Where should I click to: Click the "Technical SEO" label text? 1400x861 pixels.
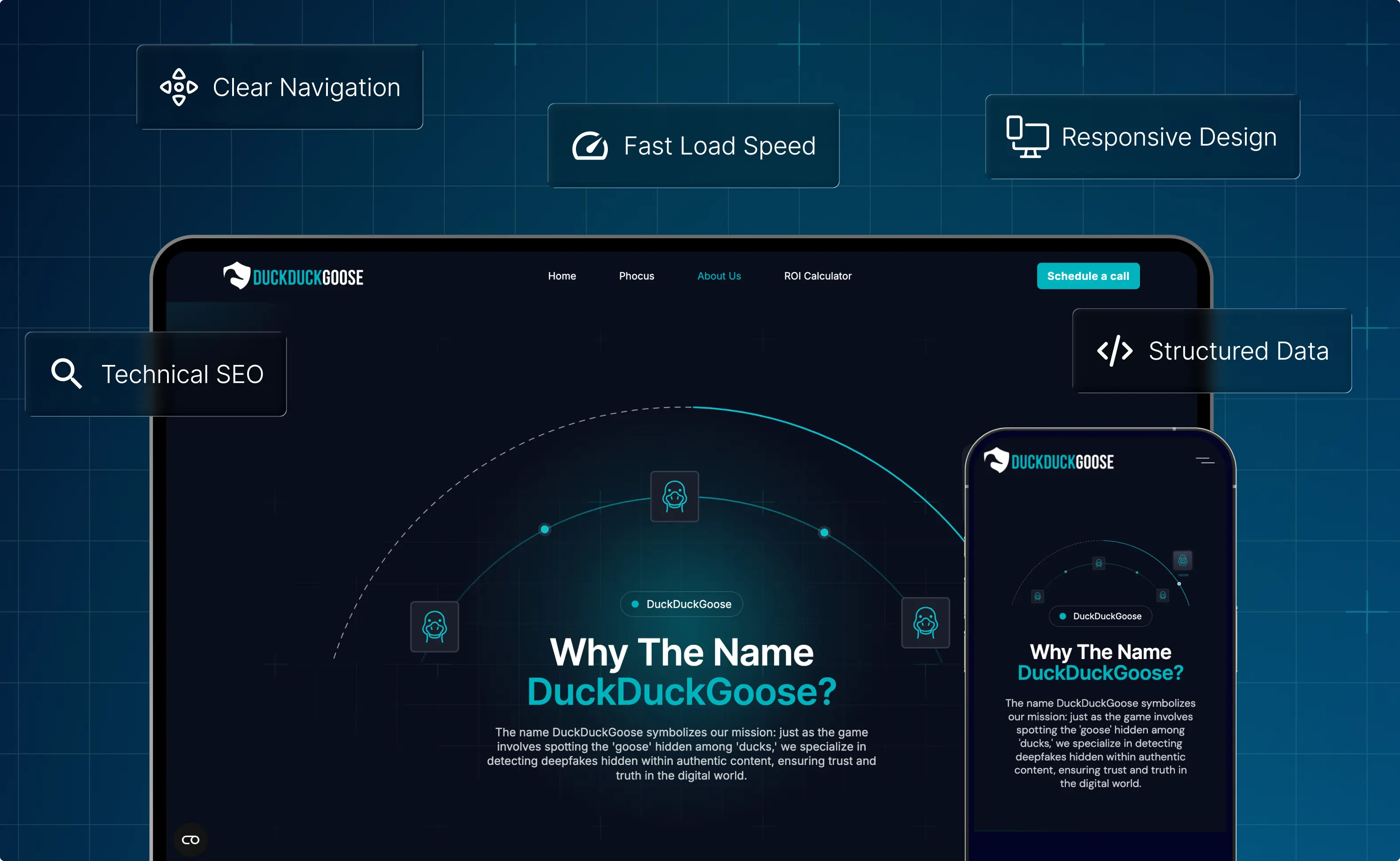click(182, 374)
